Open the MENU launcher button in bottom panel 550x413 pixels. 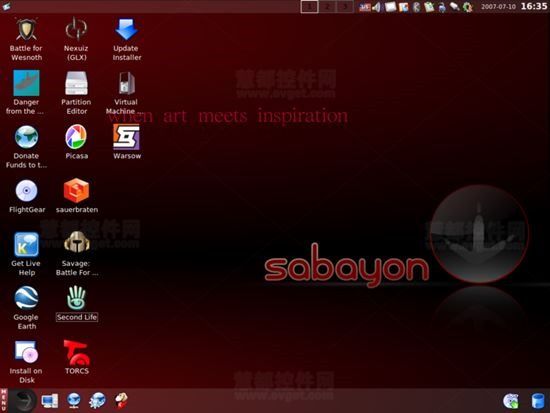4,400
